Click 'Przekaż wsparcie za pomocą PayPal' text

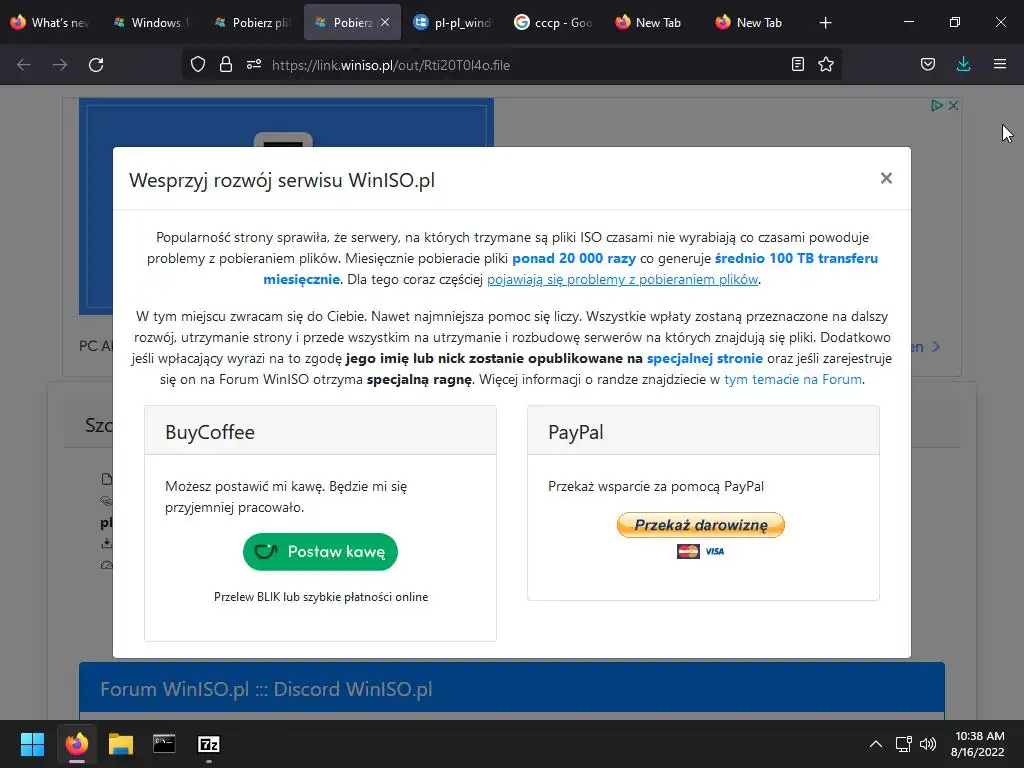tap(656, 487)
